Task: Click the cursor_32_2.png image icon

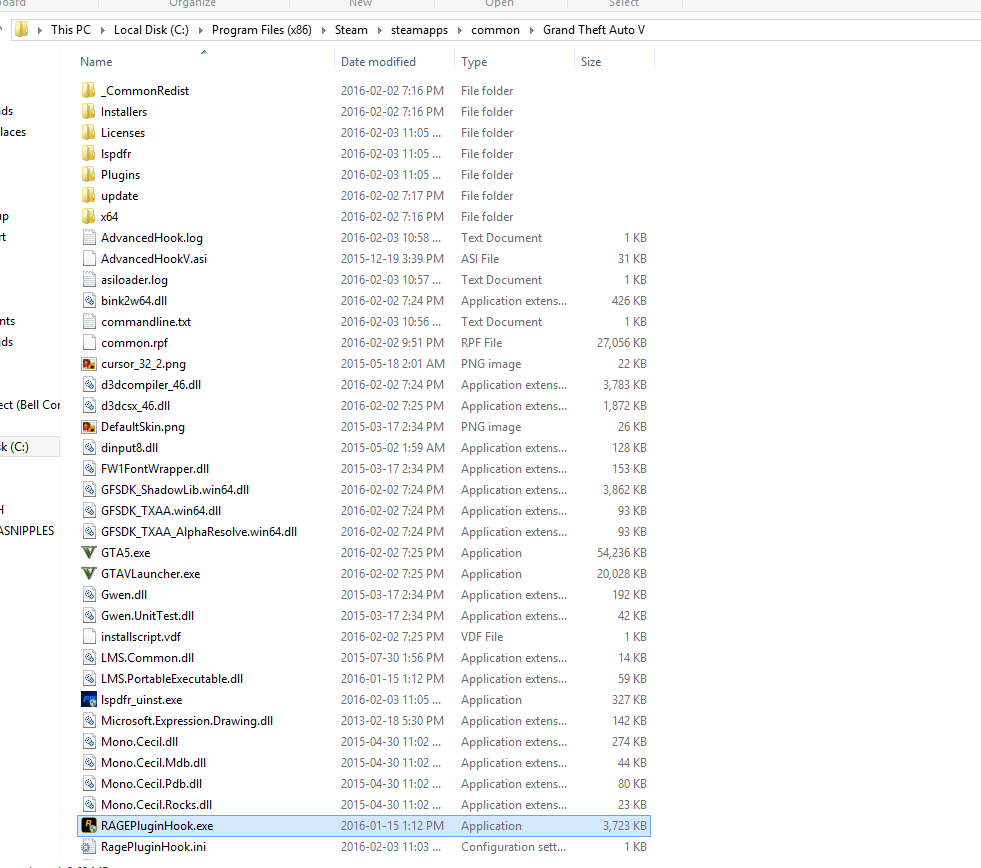Action: click(89, 364)
